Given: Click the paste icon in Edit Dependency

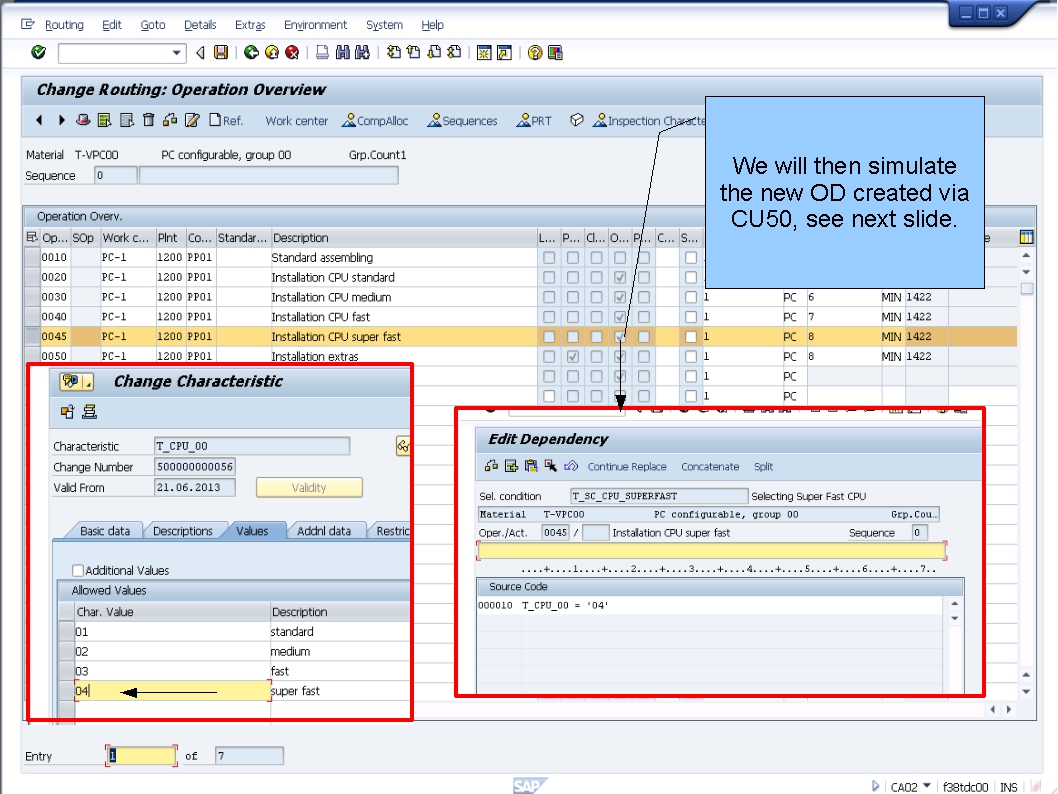Looking at the screenshot, I should (x=530, y=467).
